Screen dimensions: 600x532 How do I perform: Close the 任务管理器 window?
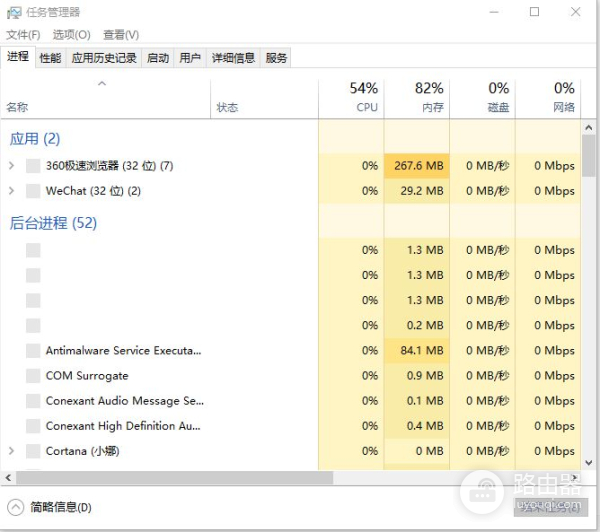[x=576, y=12]
